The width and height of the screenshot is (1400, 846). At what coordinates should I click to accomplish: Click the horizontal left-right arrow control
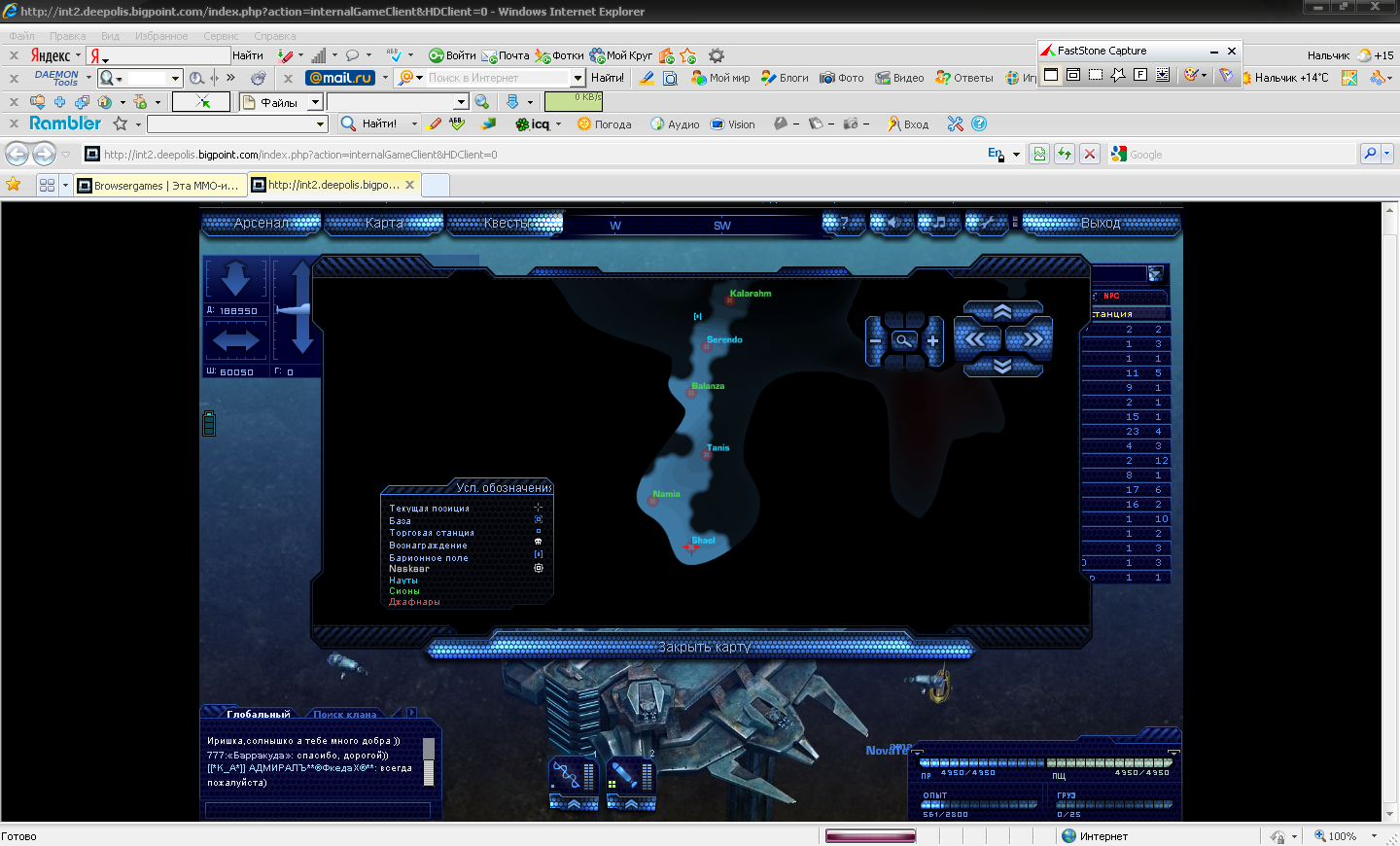click(x=235, y=340)
